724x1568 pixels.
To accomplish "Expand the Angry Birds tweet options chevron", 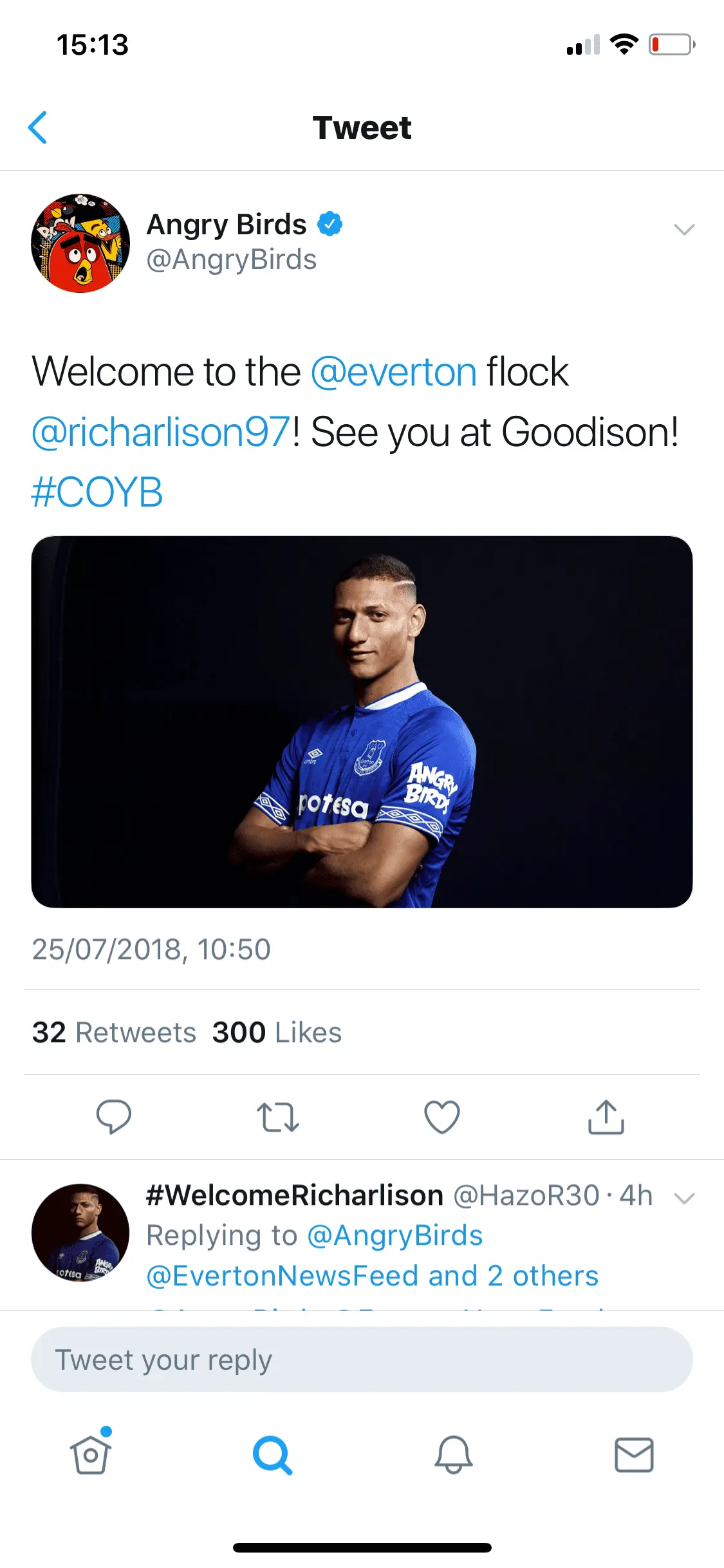I will [x=683, y=229].
